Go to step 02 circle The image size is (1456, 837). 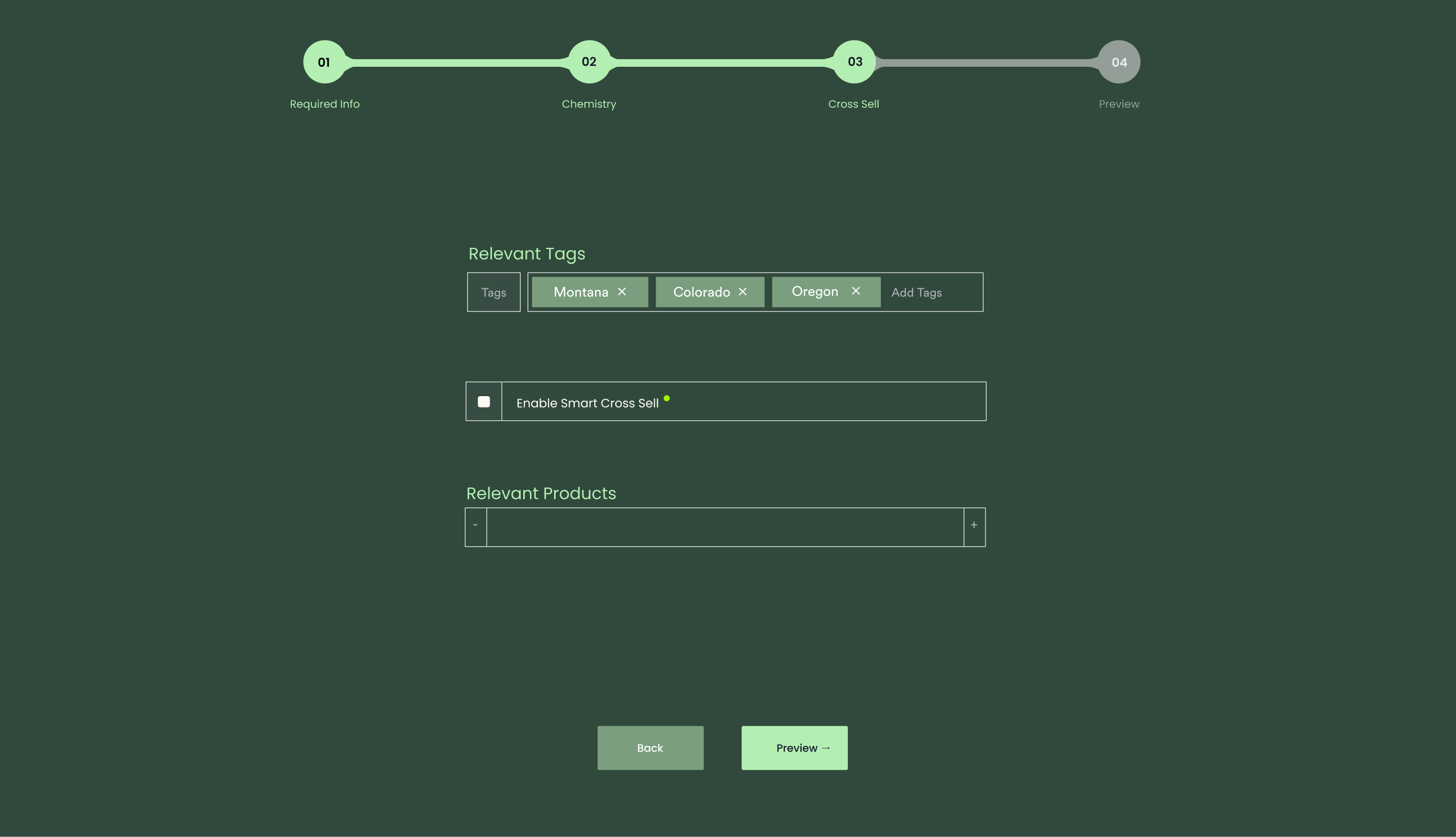pyautogui.click(x=589, y=62)
